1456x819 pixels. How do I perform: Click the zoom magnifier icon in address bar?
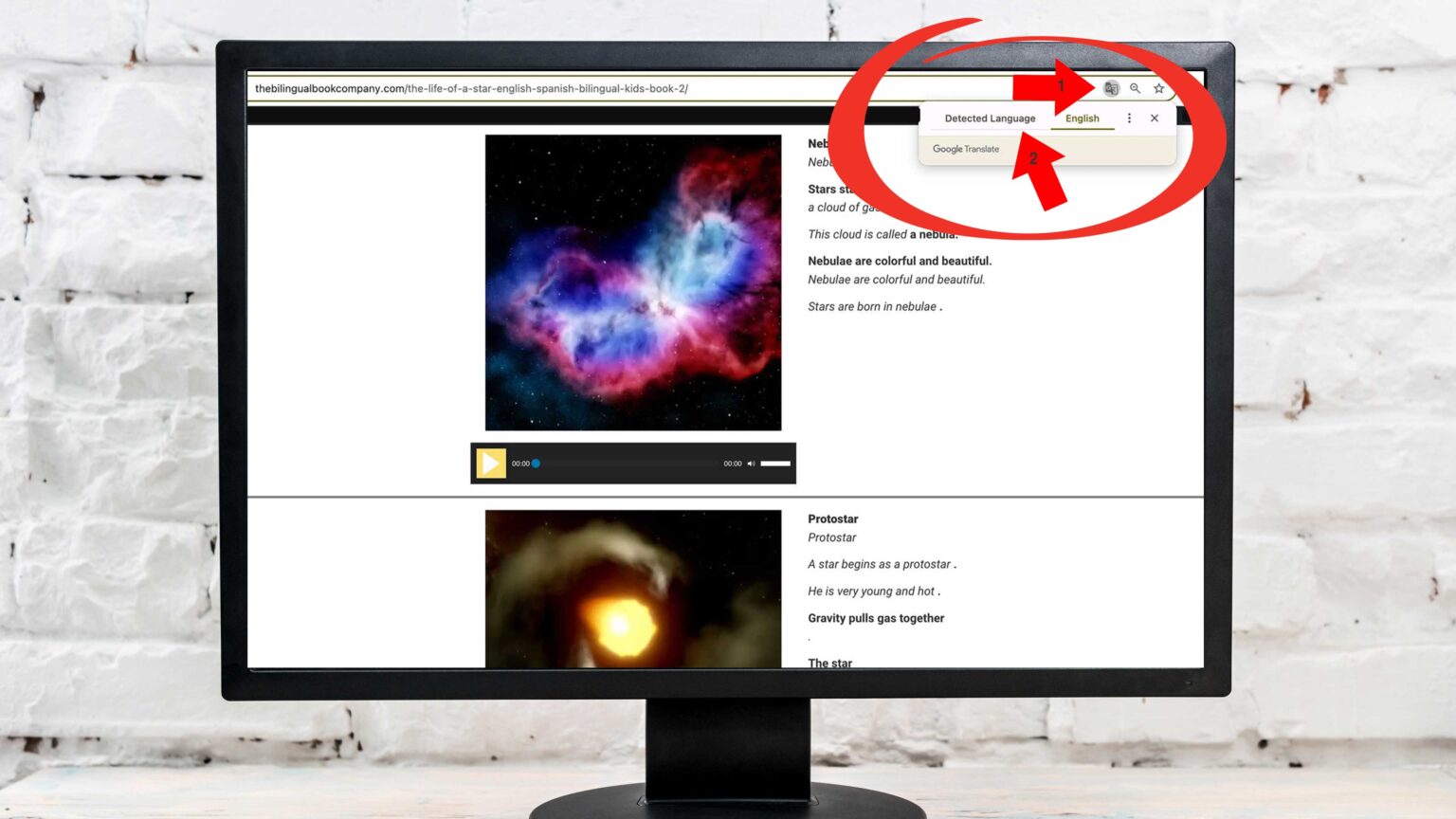coord(1135,88)
